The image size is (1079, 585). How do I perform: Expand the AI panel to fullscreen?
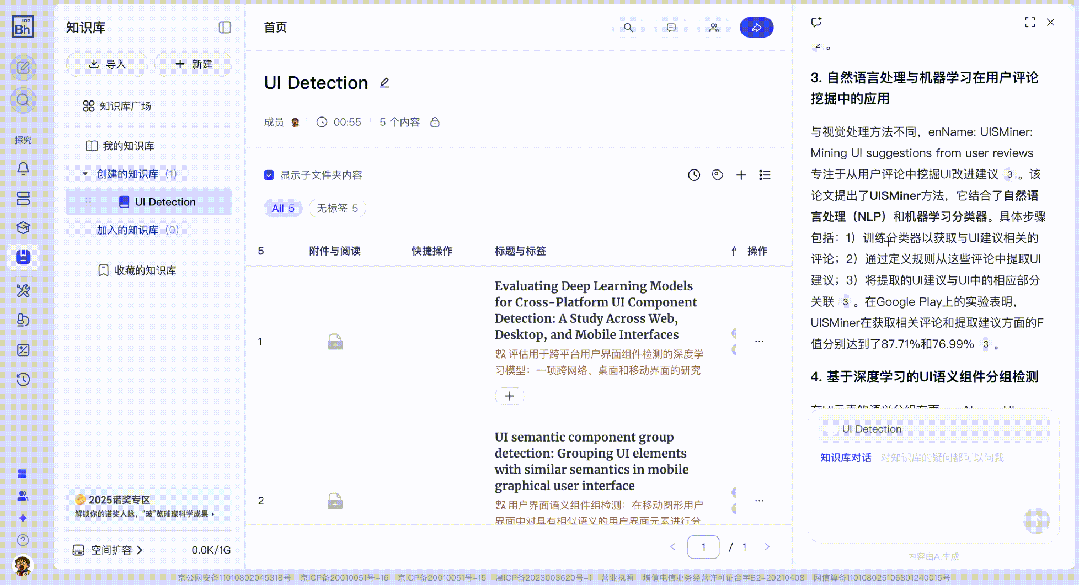(x=1029, y=22)
